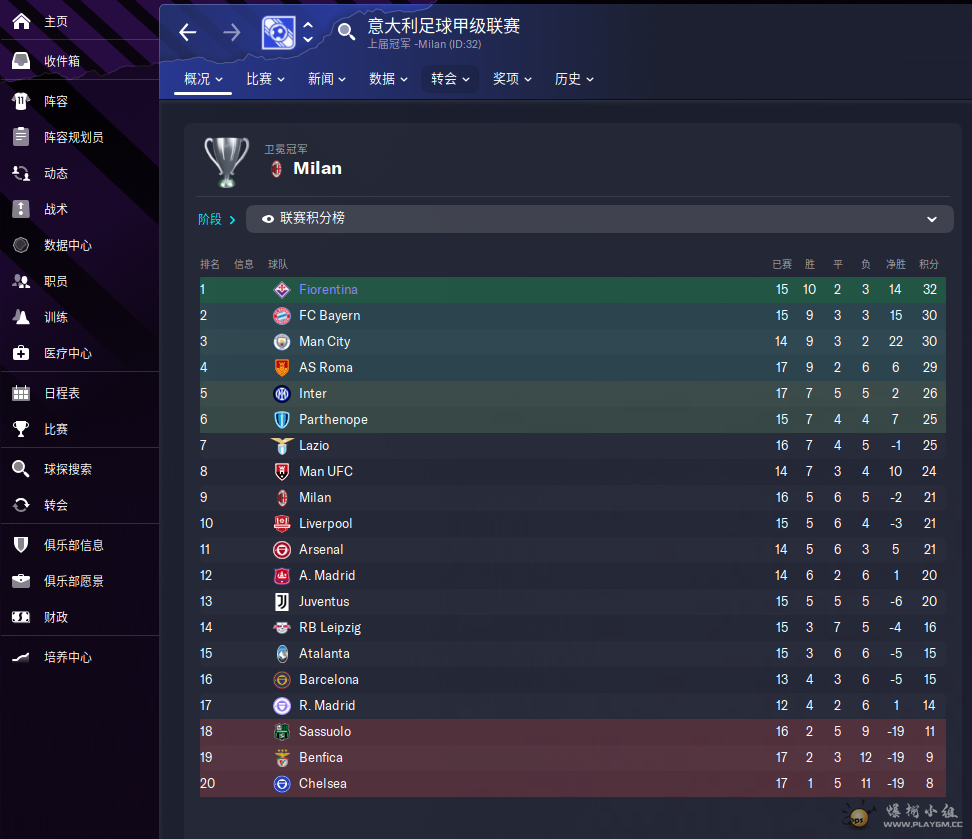Switch to the 新闻 tab
The height and width of the screenshot is (839, 972).
click(x=327, y=79)
